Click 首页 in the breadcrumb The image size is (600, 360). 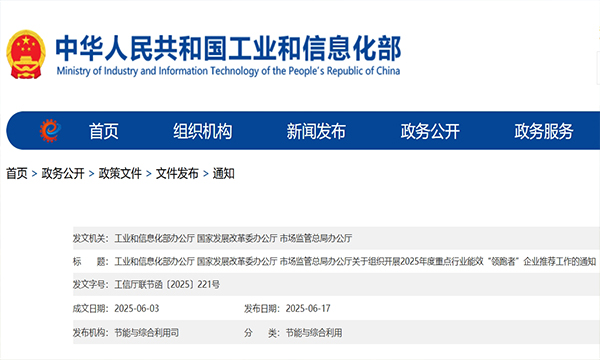17,173
